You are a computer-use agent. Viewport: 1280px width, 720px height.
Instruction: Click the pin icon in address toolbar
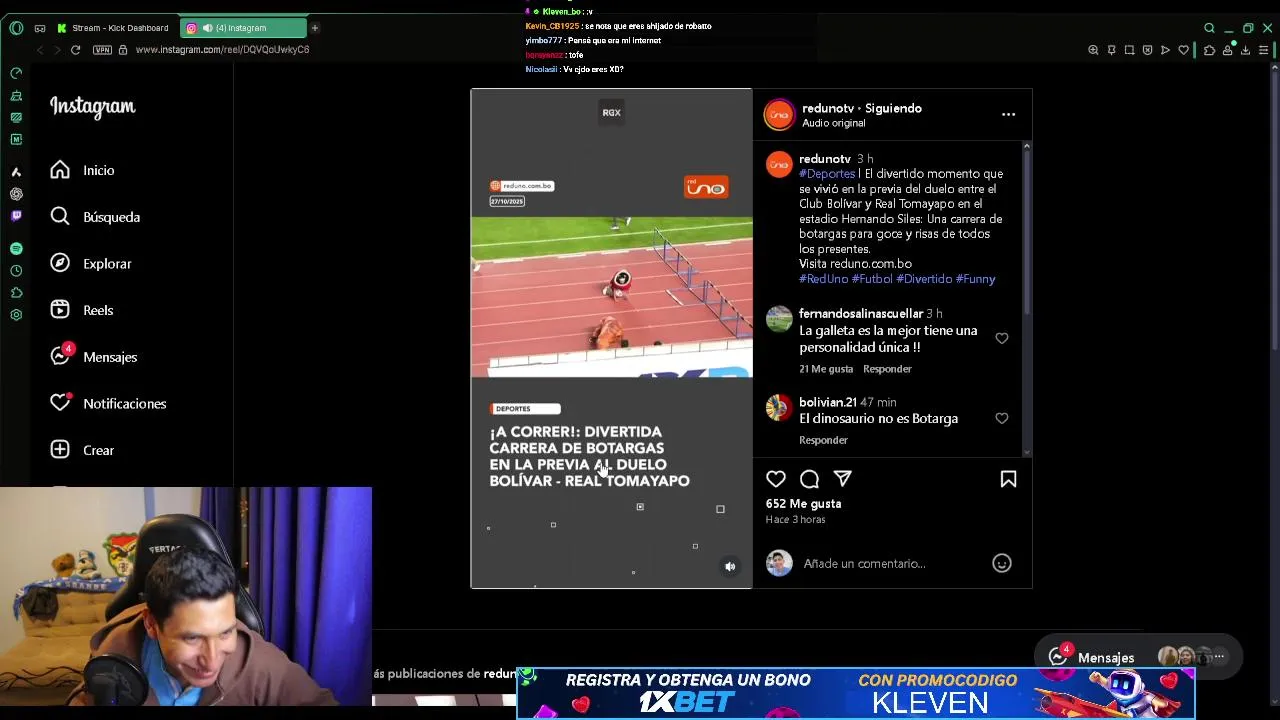point(1111,50)
